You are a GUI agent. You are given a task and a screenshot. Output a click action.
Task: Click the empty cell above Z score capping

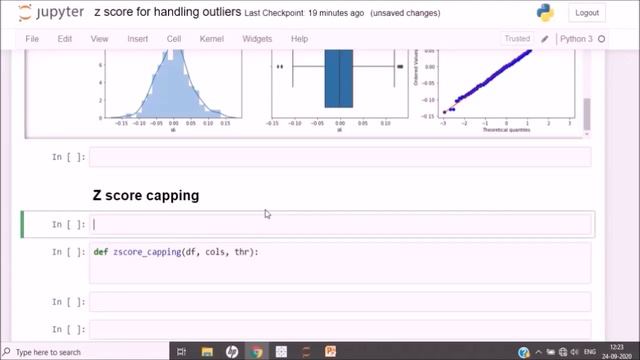click(x=340, y=157)
